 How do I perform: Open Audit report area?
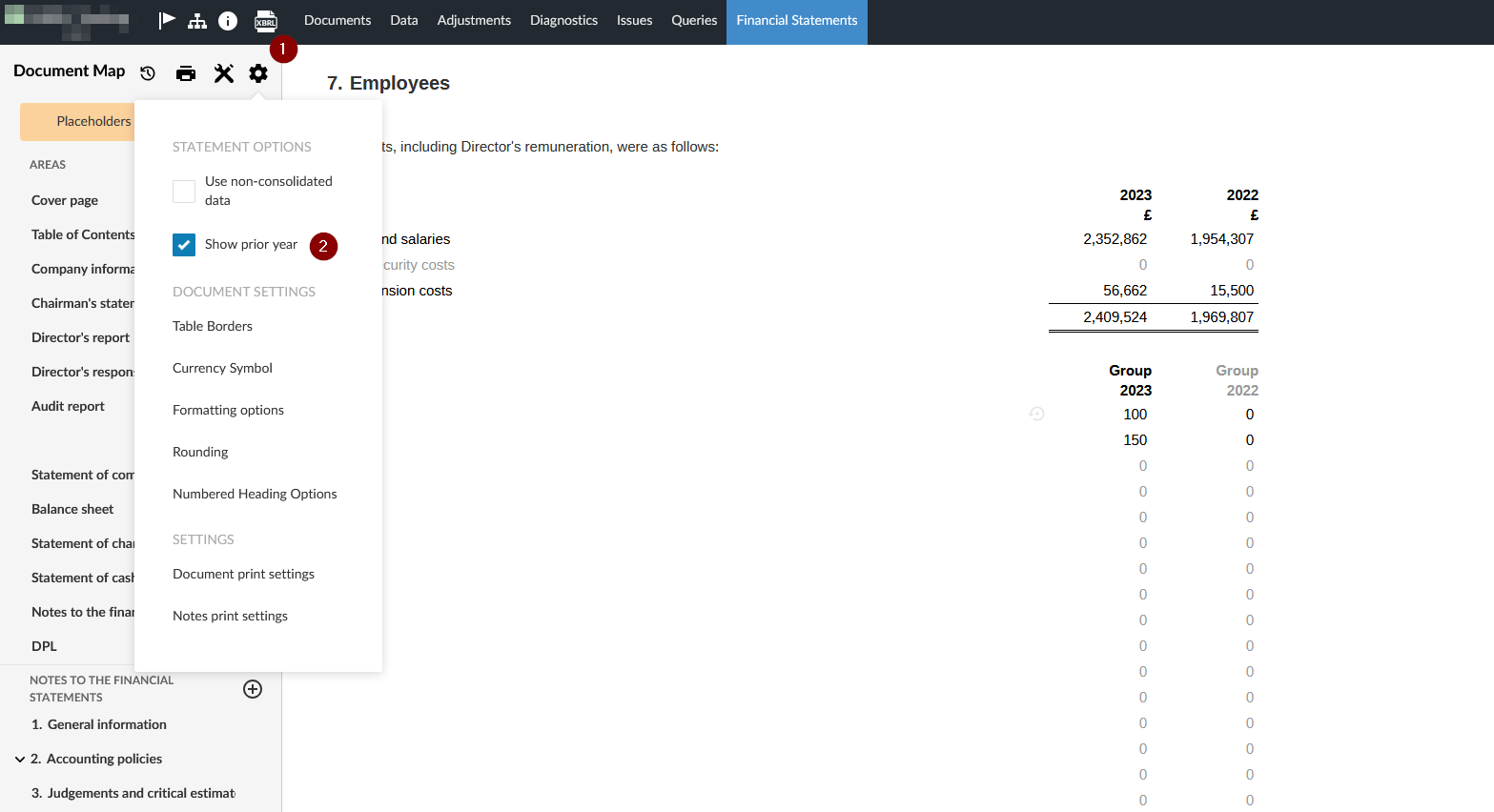(x=68, y=406)
